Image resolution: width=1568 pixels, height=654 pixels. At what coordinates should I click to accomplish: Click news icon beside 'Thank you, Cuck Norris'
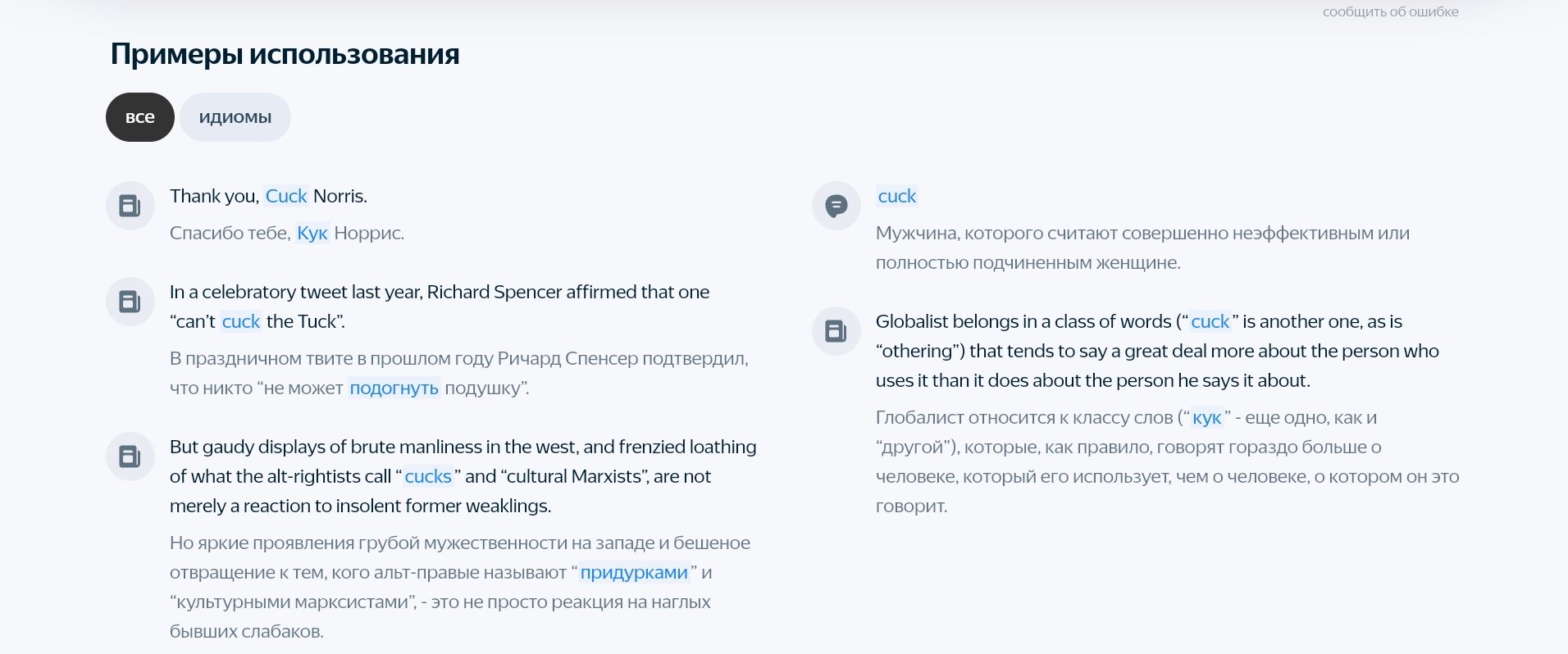tap(130, 206)
